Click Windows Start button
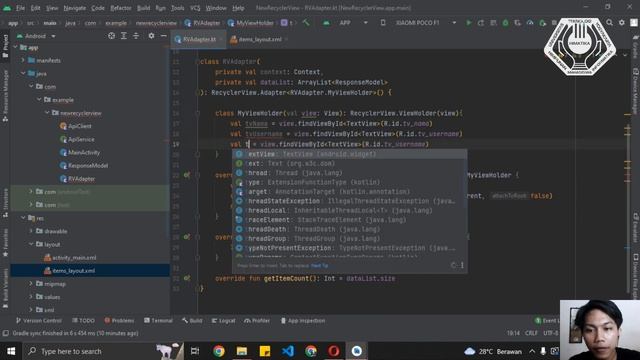640x360 pixels. pos(11,351)
